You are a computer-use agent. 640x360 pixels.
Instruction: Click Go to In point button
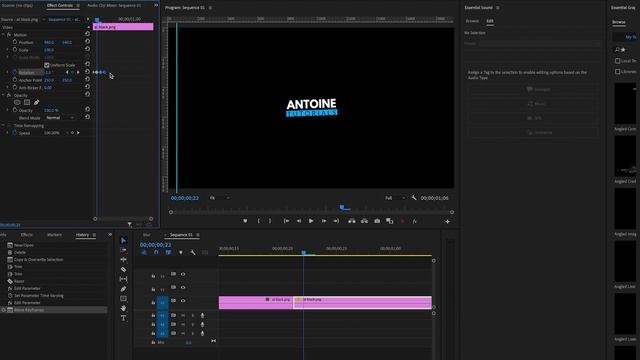pyautogui.click(x=287, y=221)
